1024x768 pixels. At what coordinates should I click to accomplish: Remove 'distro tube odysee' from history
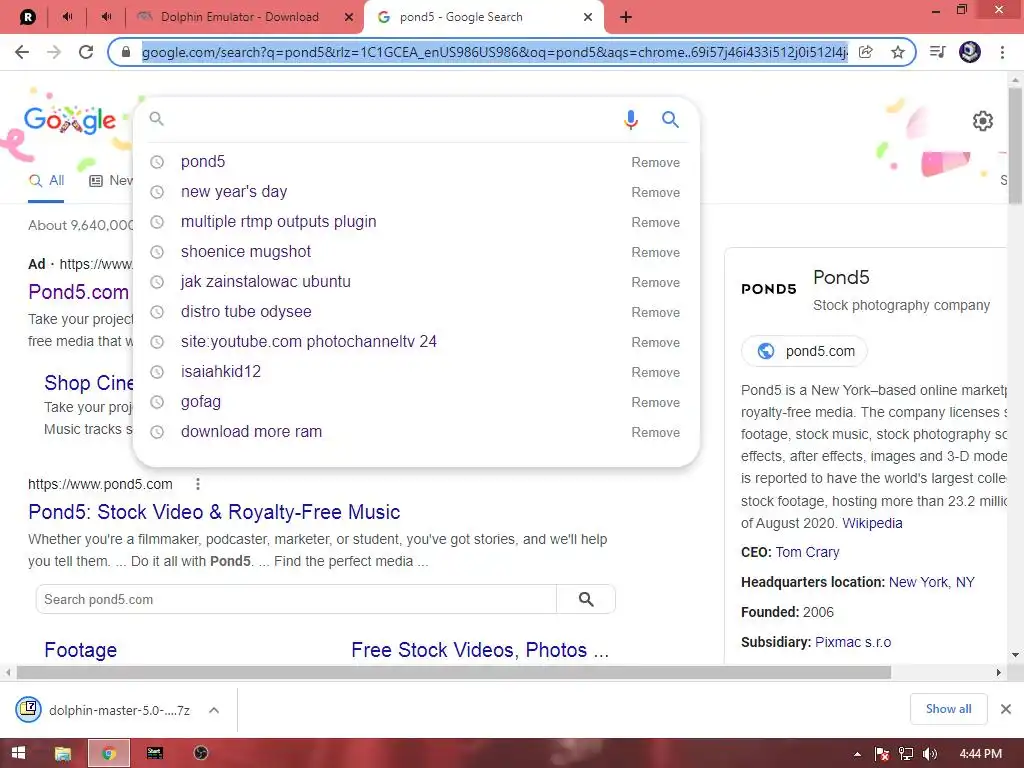[656, 313]
